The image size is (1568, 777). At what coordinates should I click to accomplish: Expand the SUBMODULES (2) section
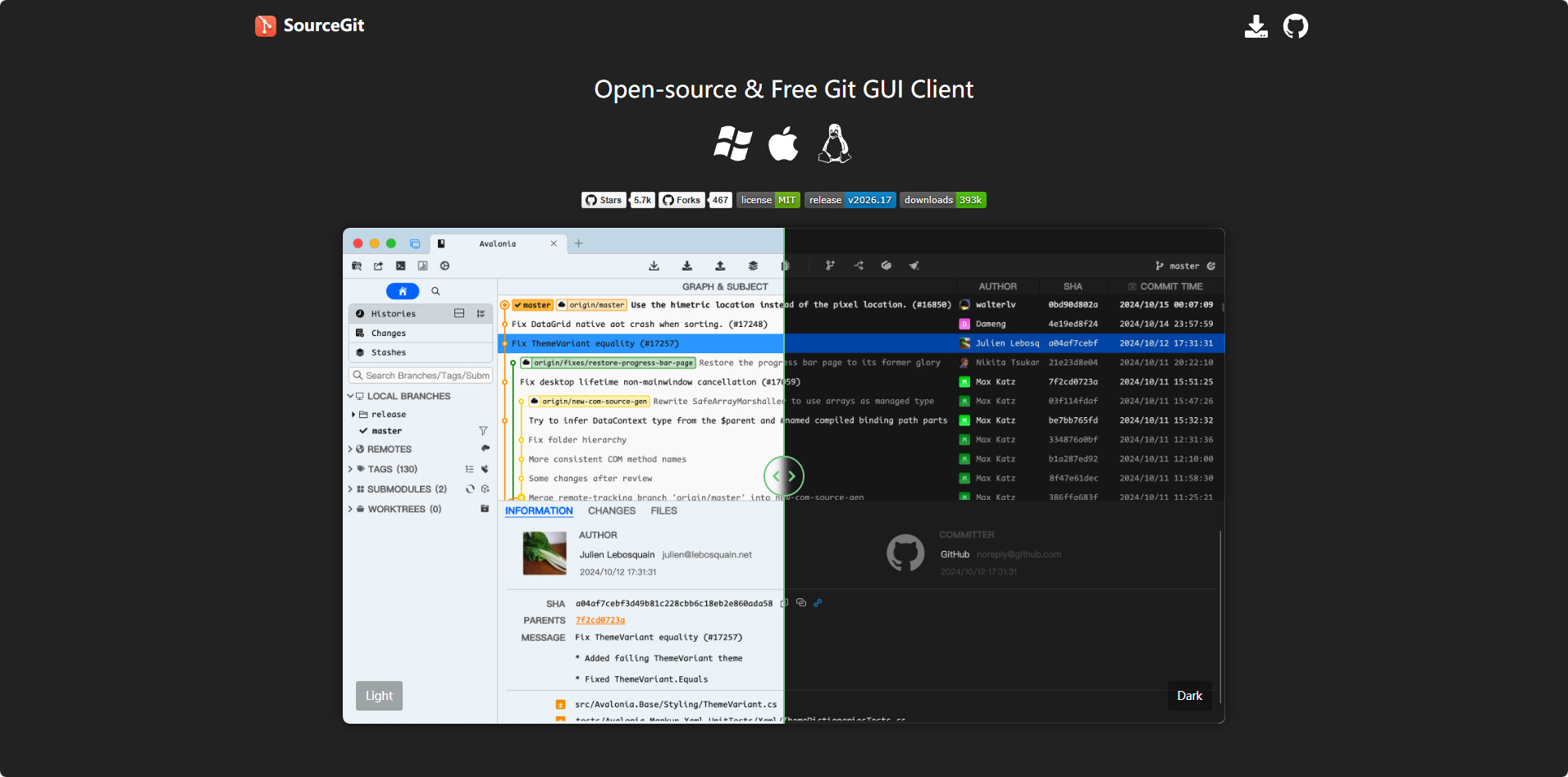[350, 489]
